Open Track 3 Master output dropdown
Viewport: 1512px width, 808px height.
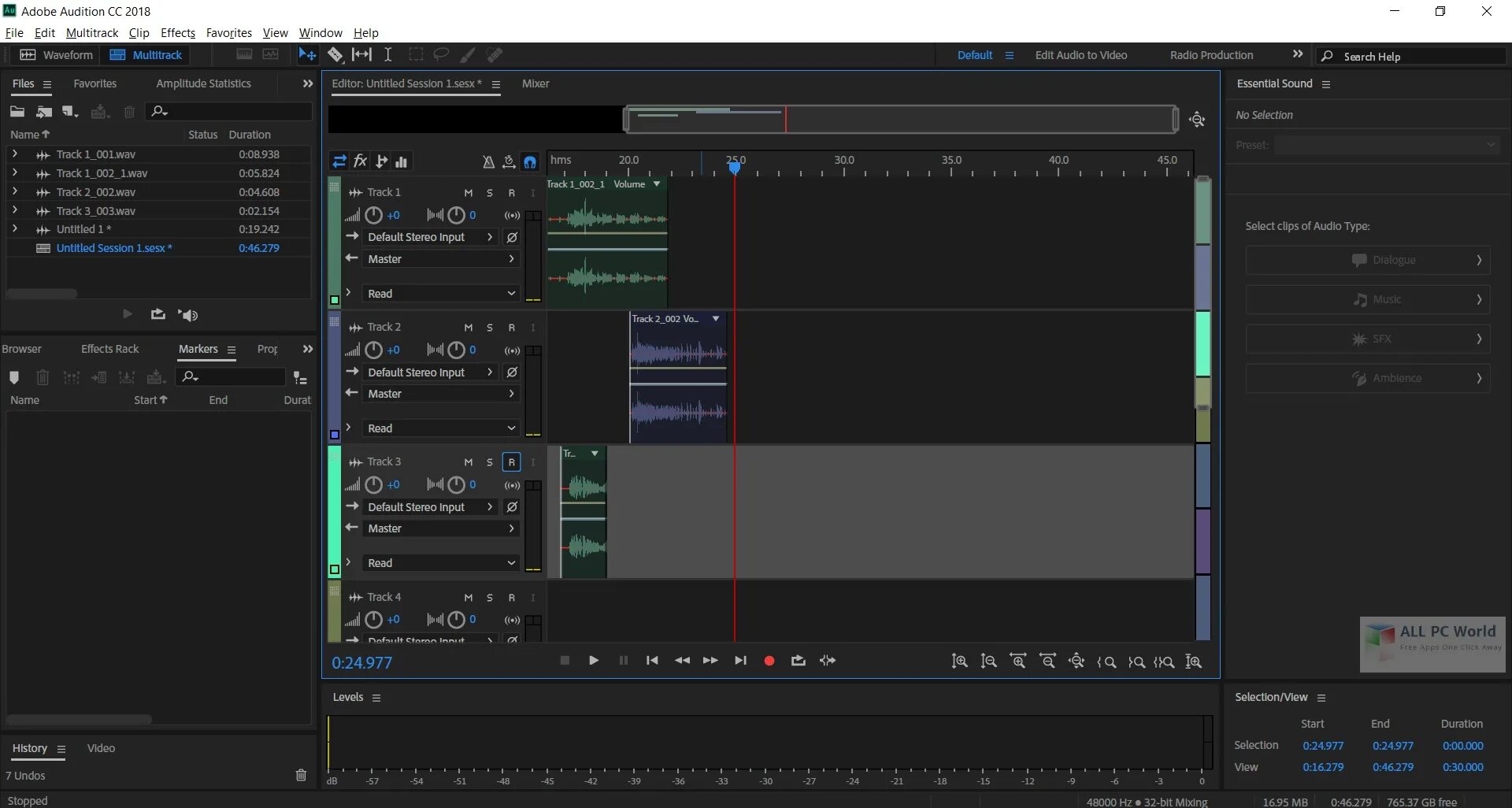pos(440,528)
